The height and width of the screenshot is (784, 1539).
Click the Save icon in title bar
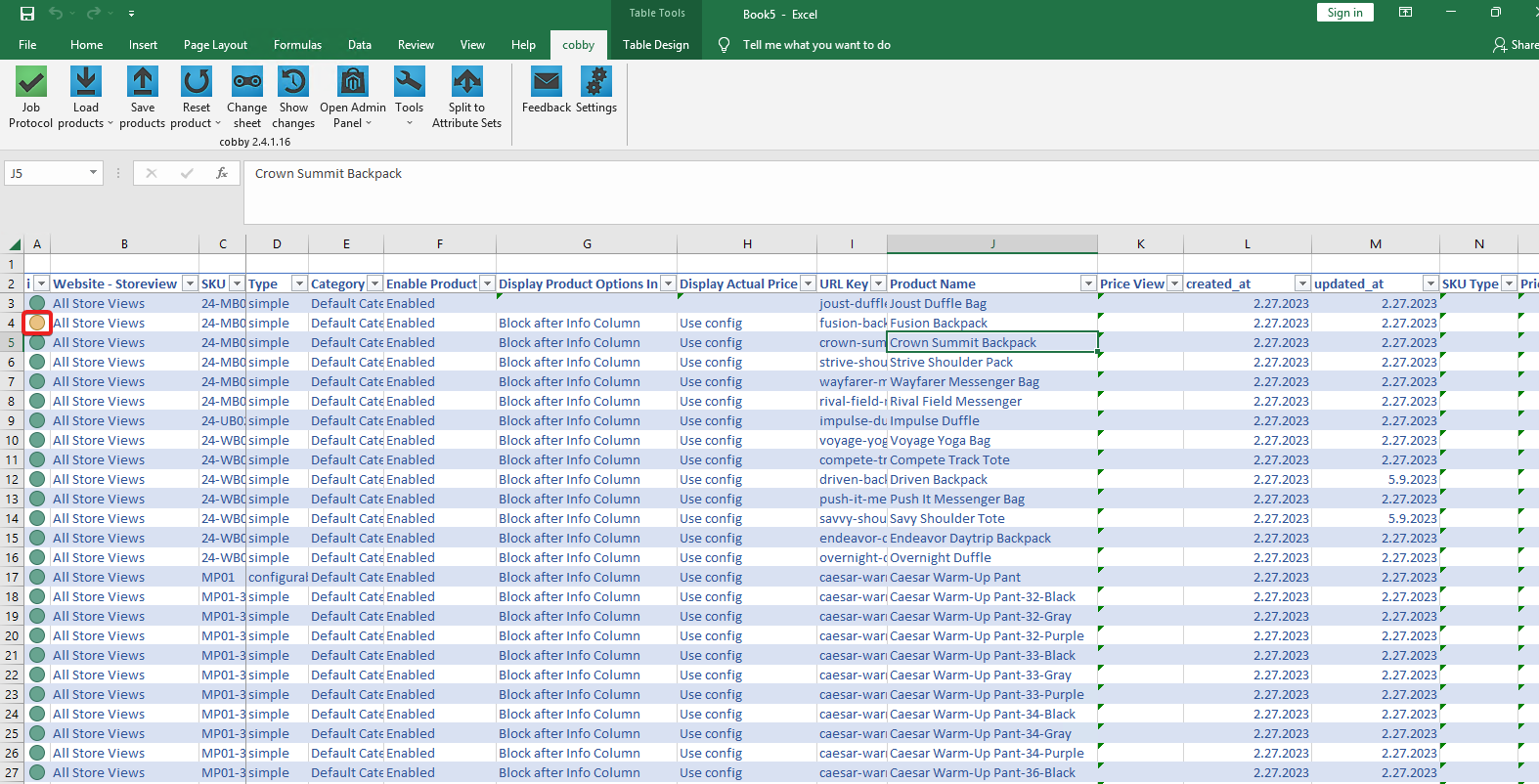[x=27, y=14]
